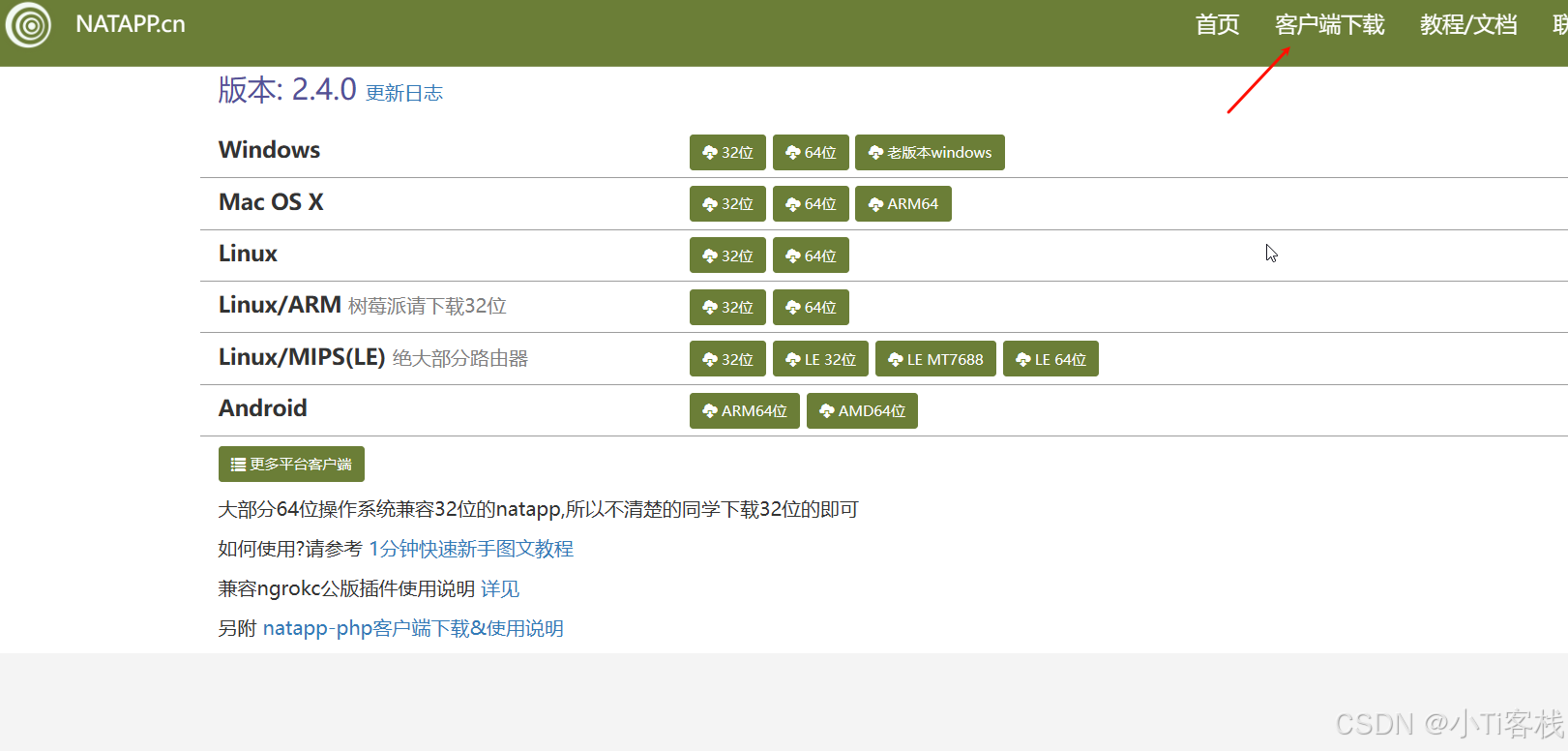The width and height of the screenshot is (1568, 751).
Task: Select the Windows row heading
Action: pos(269,150)
